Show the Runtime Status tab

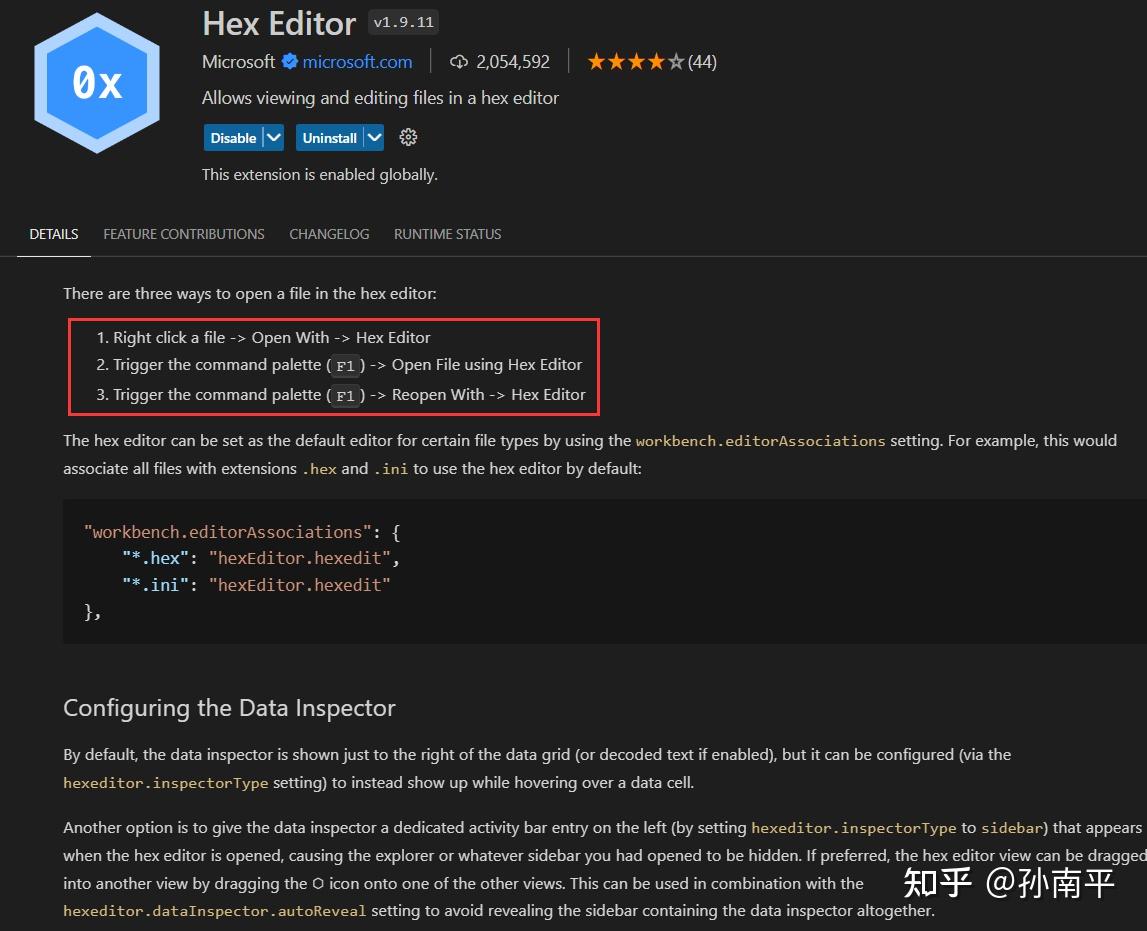pyautogui.click(x=448, y=234)
